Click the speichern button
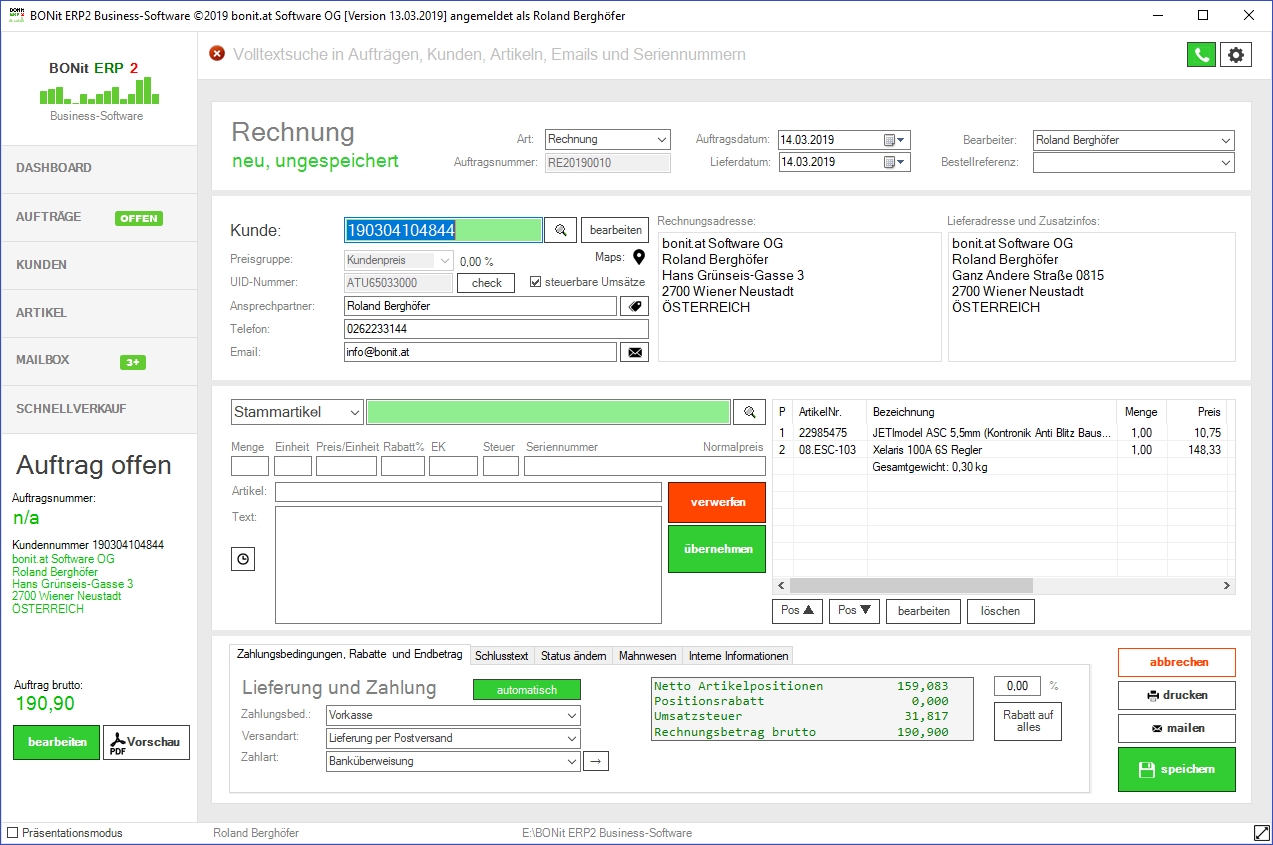The height and width of the screenshot is (845, 1273). (x=1176, y=769)
